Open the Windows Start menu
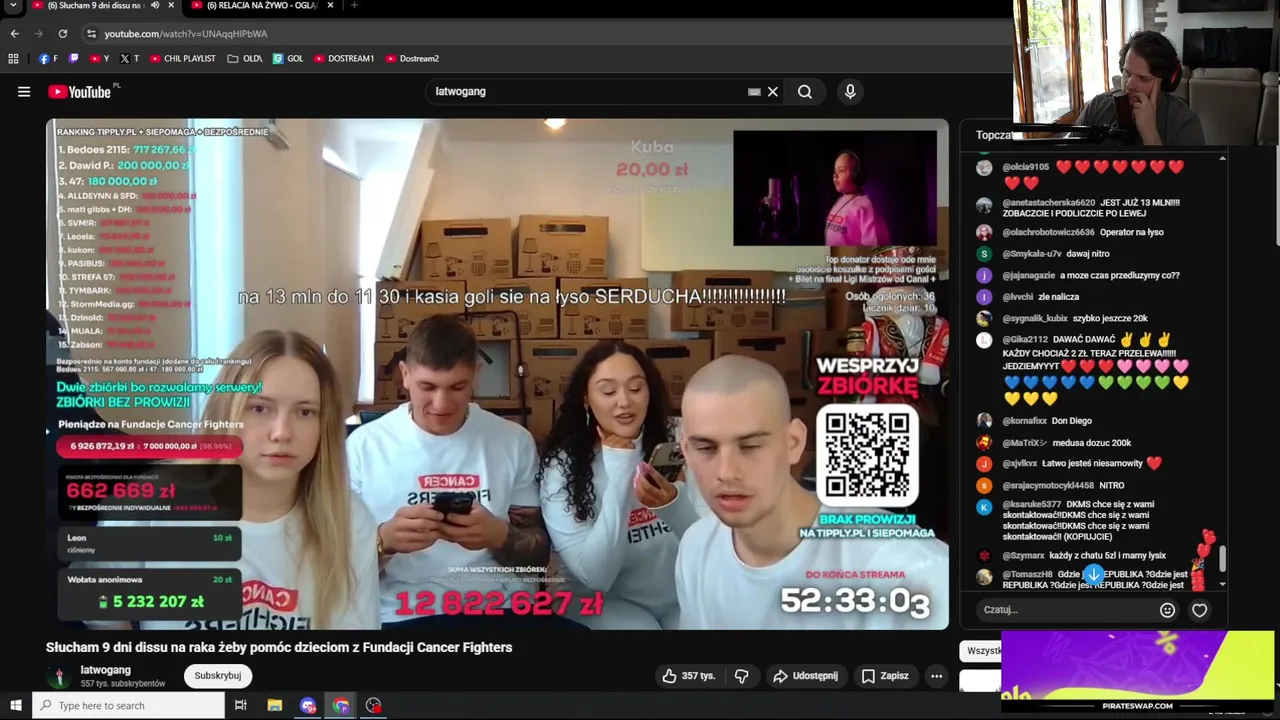1280x720 pixels. click(15, 706)
